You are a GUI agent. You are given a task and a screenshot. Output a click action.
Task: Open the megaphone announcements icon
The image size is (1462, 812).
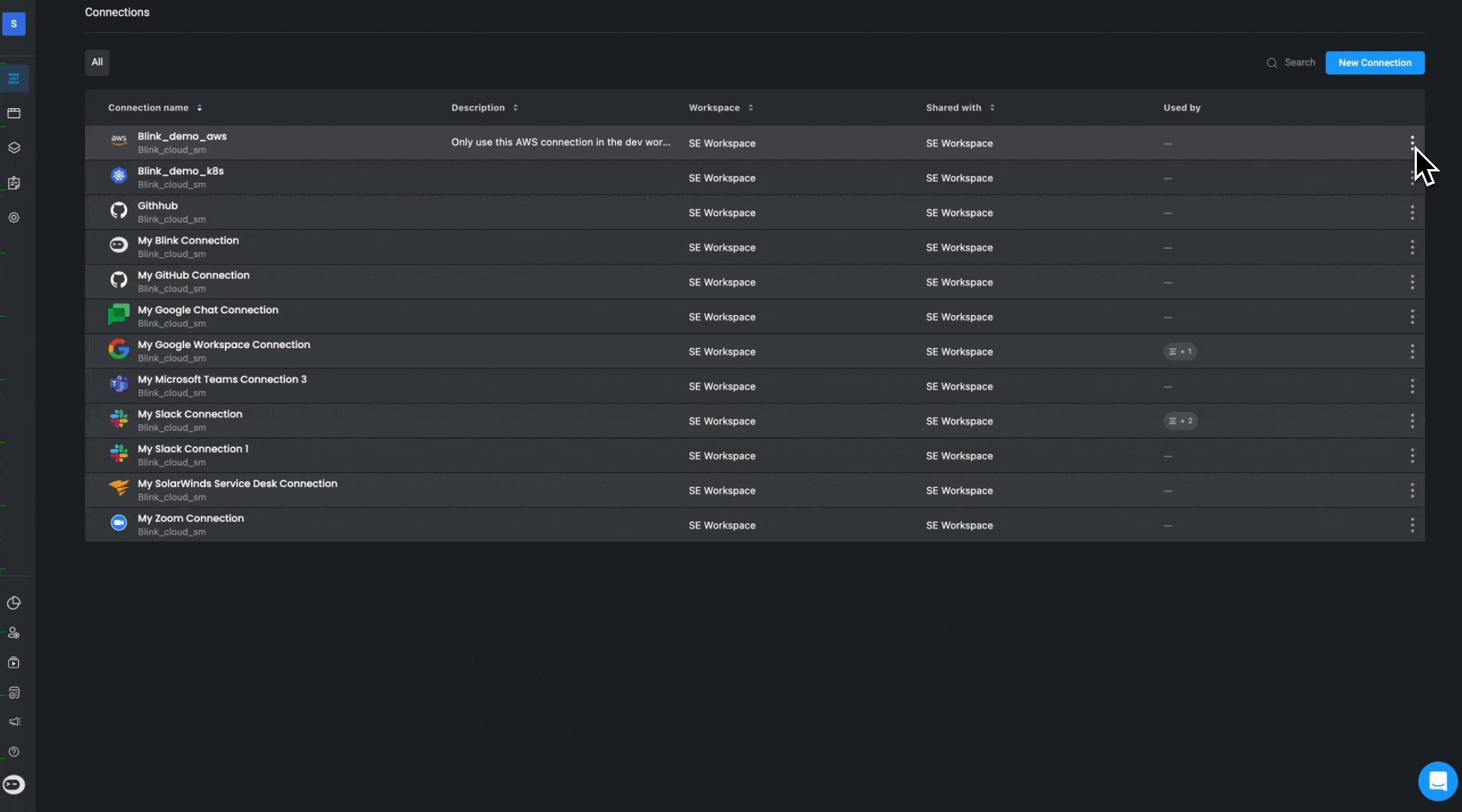coord(14,722)
